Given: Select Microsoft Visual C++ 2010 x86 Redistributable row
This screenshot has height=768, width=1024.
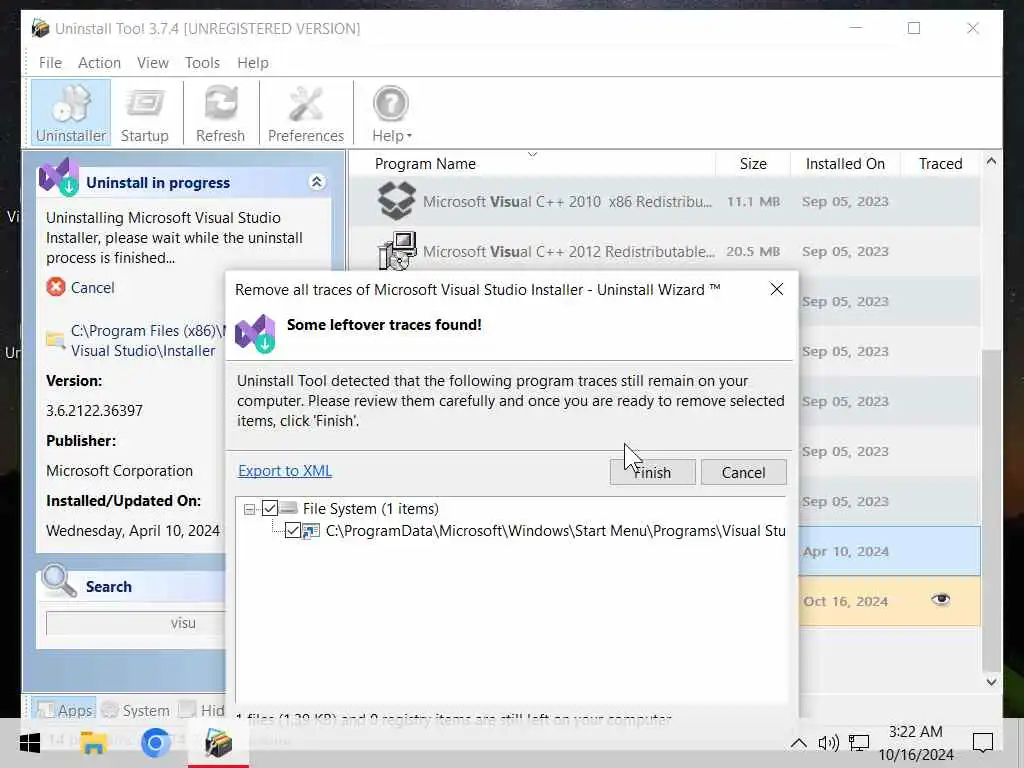Looking at the screenshot, I should click(665, 202).
